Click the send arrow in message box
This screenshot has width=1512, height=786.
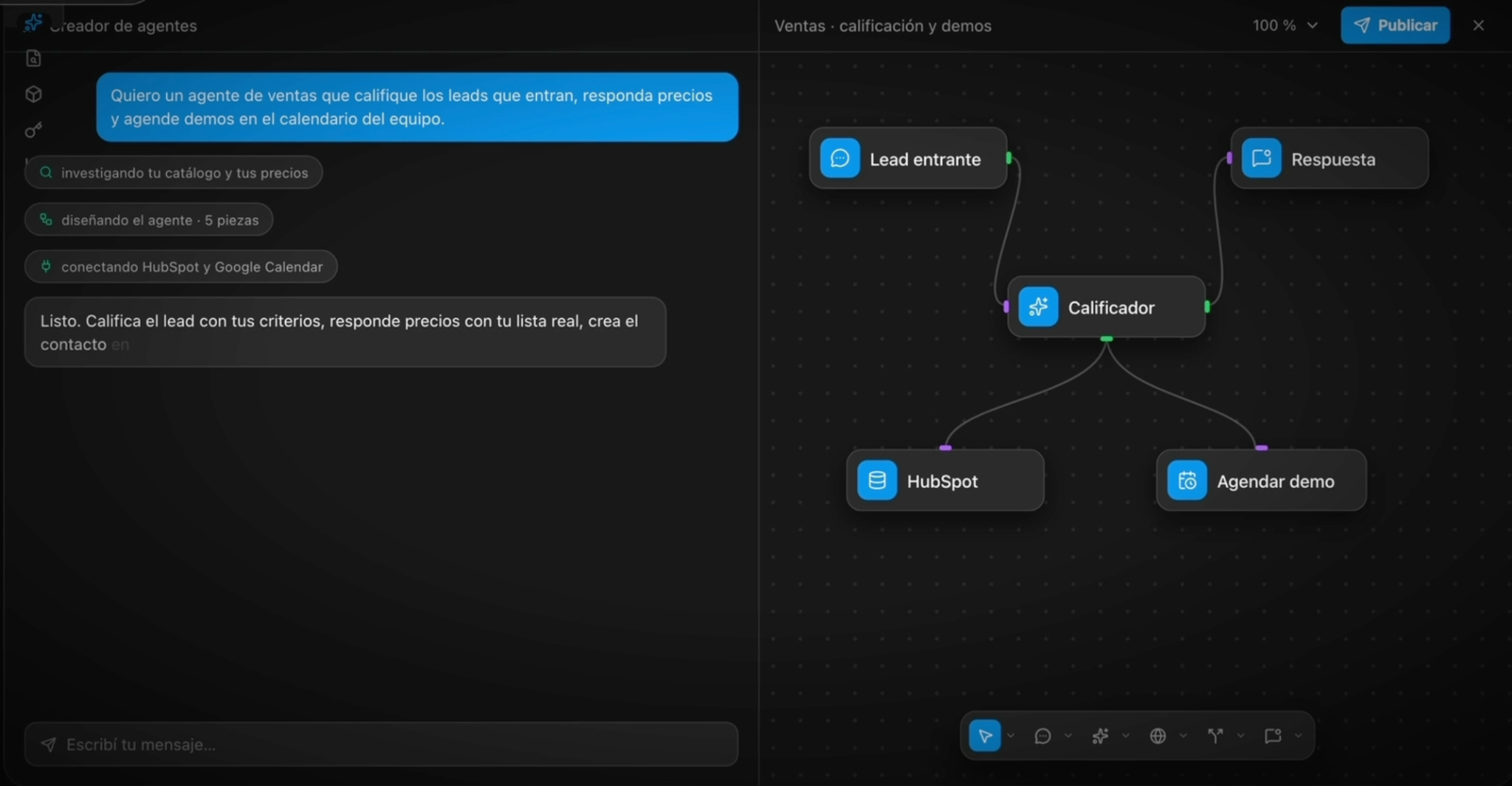48,744
